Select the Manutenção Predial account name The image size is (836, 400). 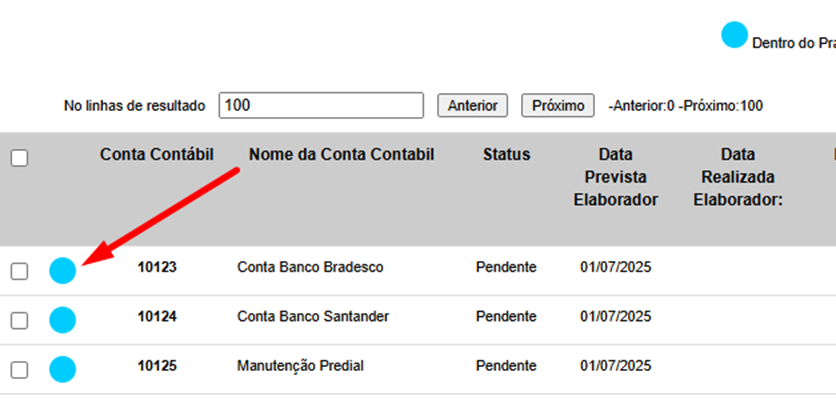point(300,366)
